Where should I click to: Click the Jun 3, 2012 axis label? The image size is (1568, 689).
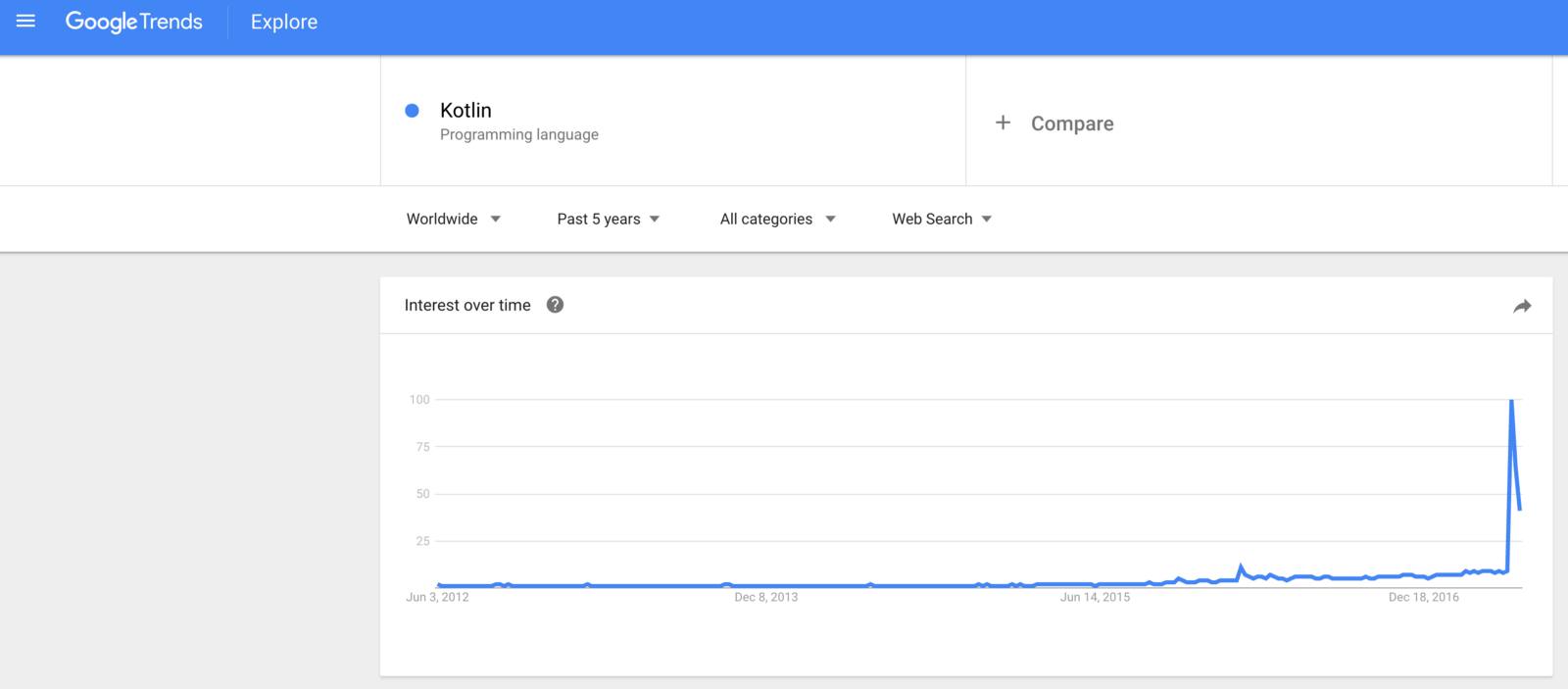point(437,597)
